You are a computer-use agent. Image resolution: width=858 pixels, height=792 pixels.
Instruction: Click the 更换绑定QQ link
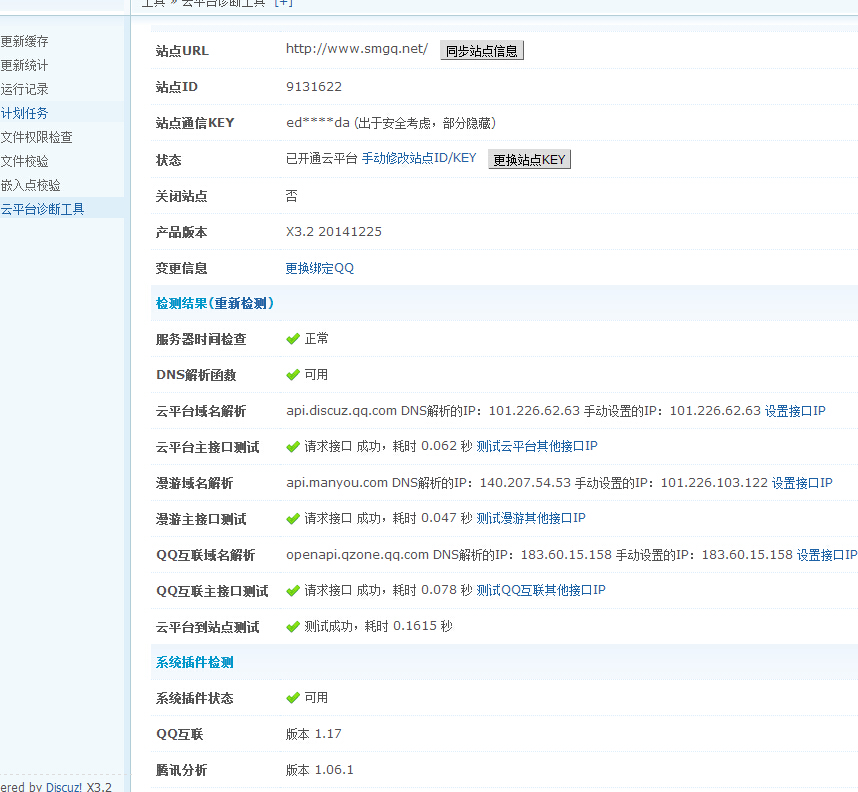coord(320,268)
